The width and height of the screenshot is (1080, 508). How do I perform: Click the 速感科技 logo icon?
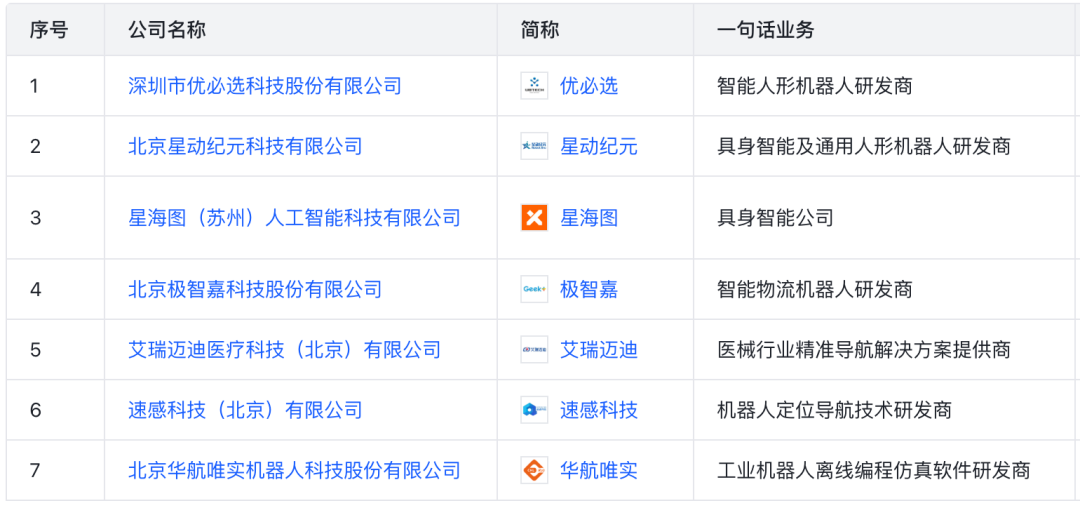tap(534, 410)
